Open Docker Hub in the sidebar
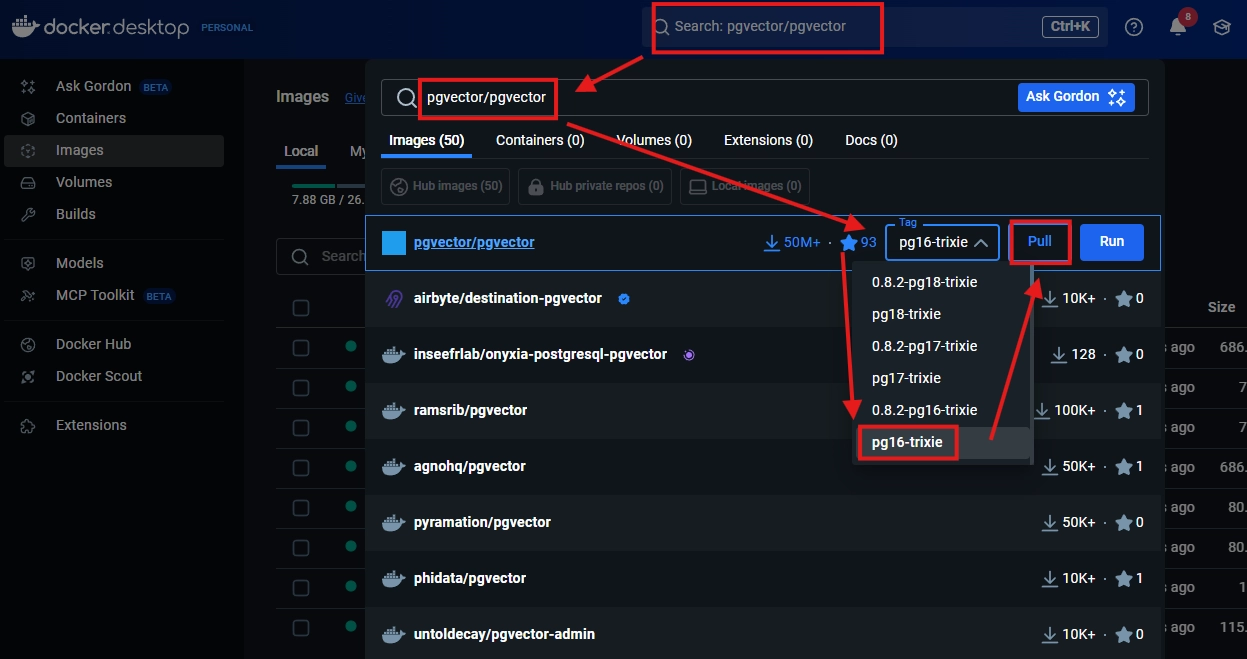Image resolution: width=1247 pixels, height=659 pixels. click(x=112, y=344)
